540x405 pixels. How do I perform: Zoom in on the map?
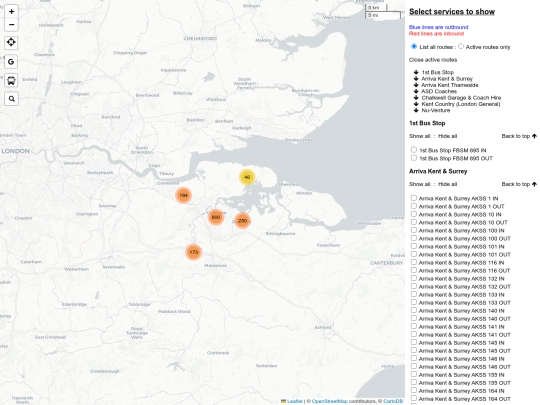[11, 11]
